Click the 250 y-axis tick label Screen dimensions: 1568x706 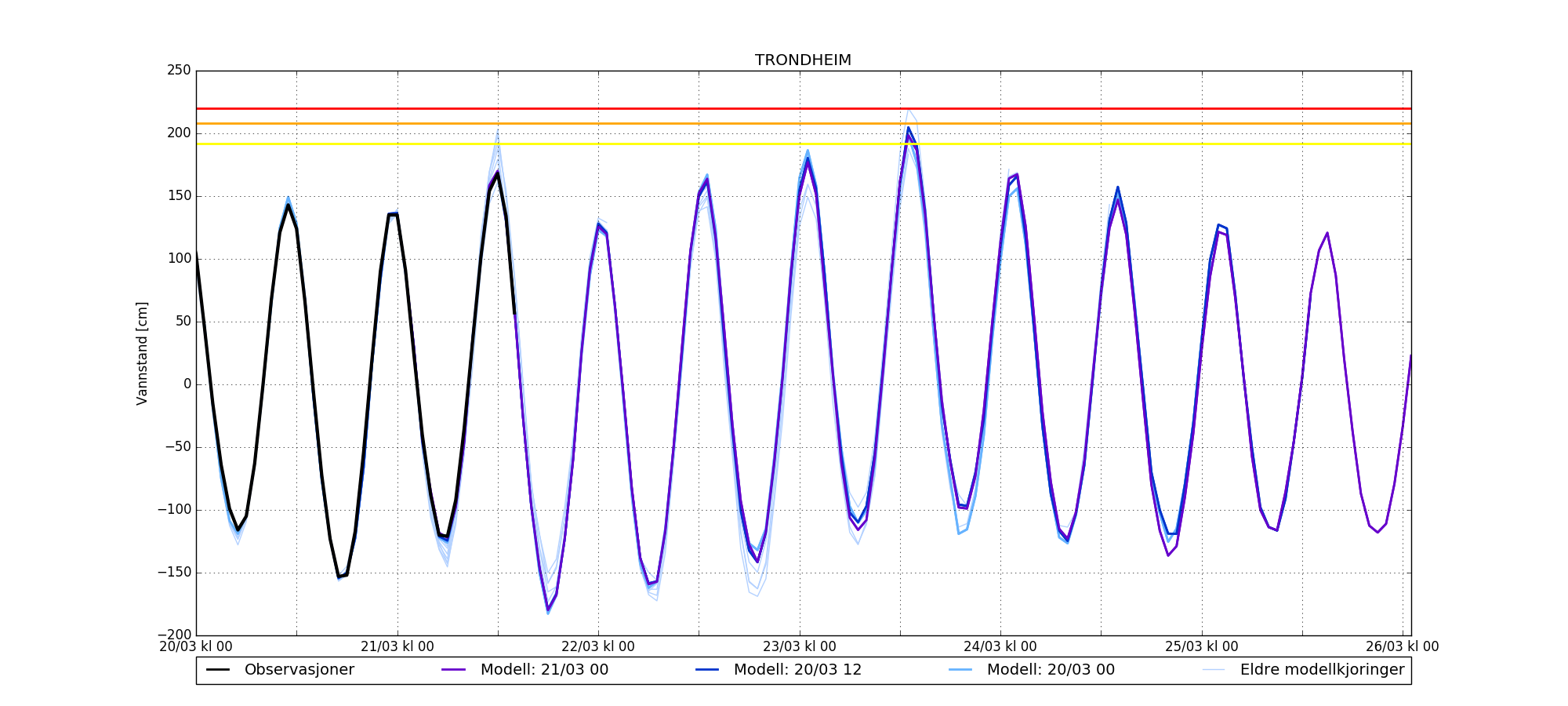coord(179,71)
